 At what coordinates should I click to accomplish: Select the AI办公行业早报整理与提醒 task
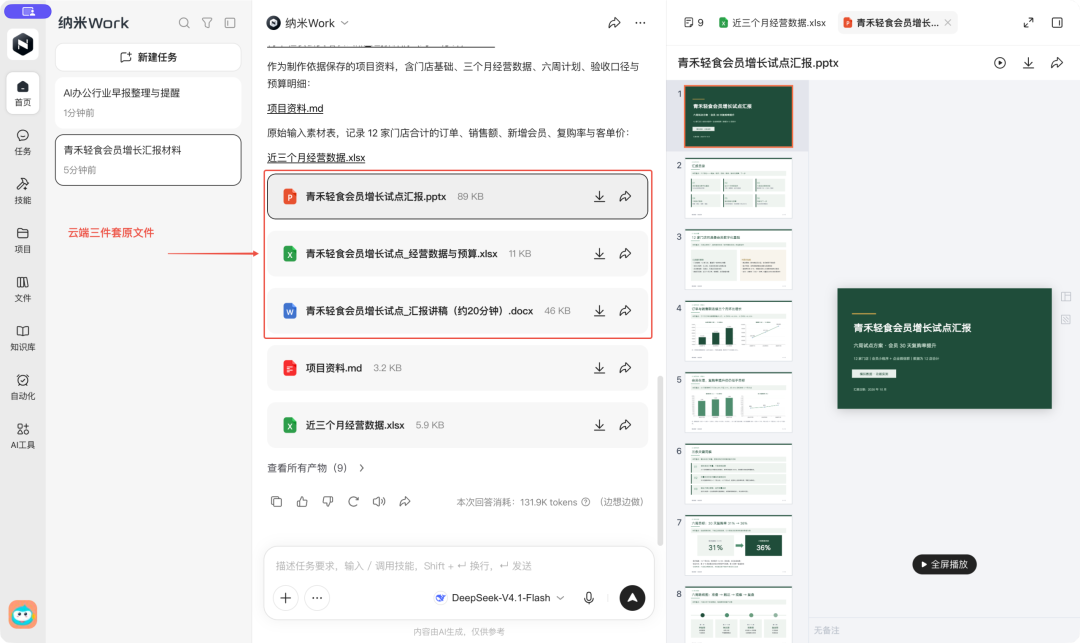148,102
